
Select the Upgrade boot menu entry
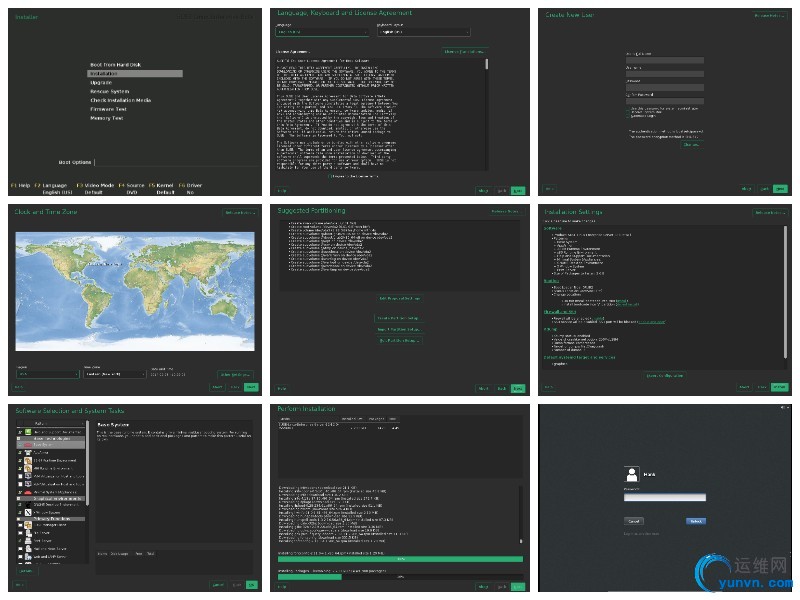pyautogui.click(x=101, y=82)
